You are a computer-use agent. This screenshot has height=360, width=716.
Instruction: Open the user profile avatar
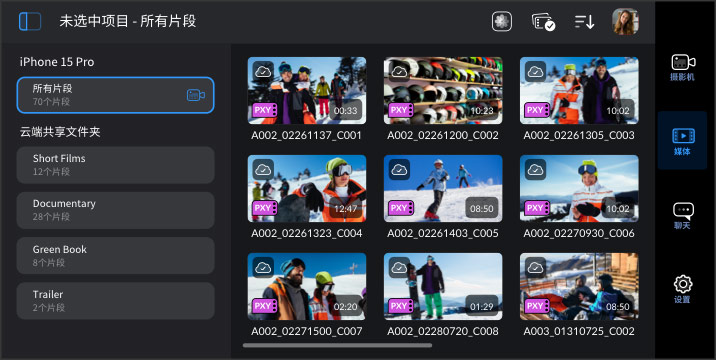(625, 21)
